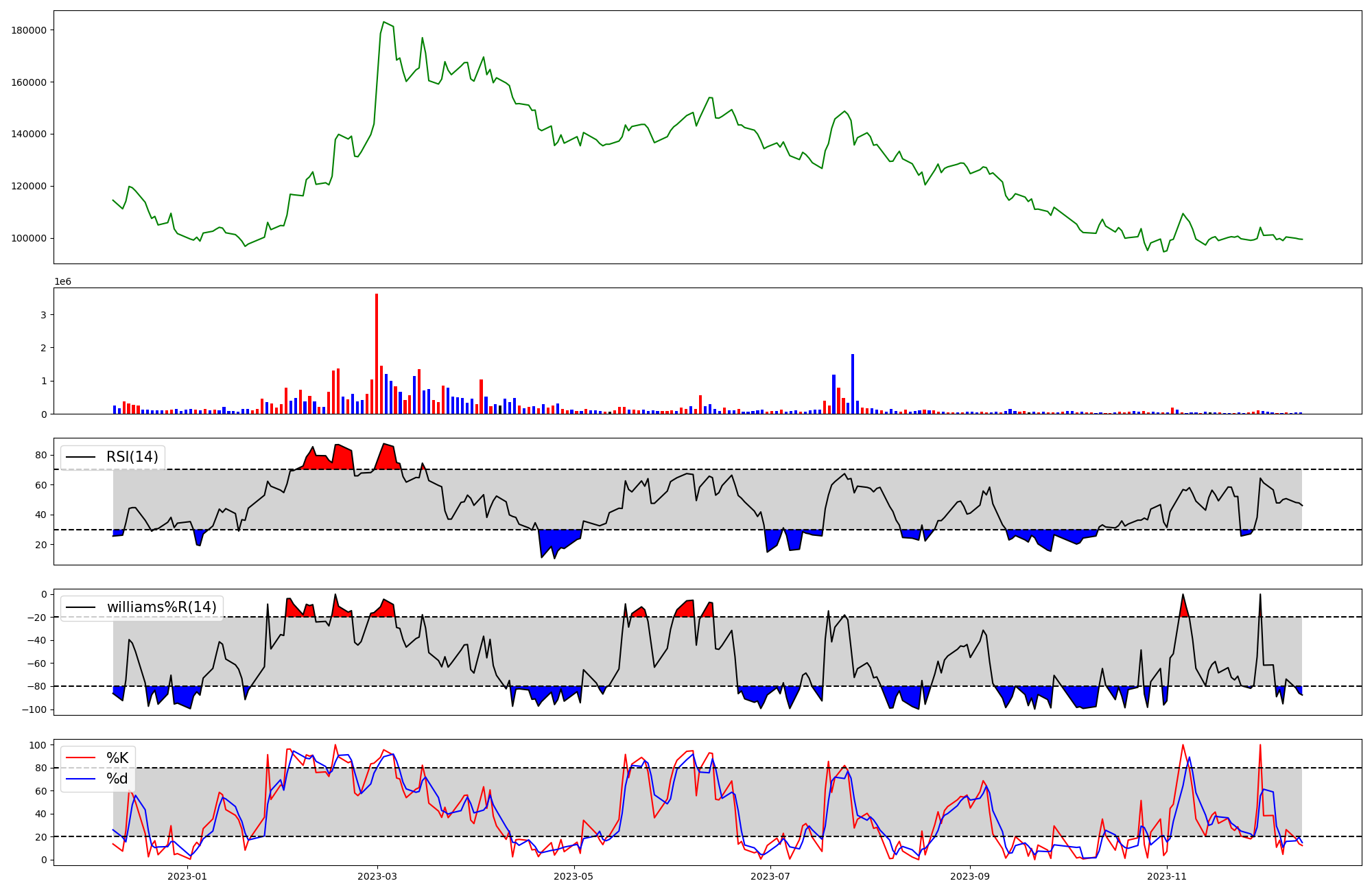Click the williams%R(14) legend label
This screenshot has width=1372, height=892.
(x=161, y=607)
